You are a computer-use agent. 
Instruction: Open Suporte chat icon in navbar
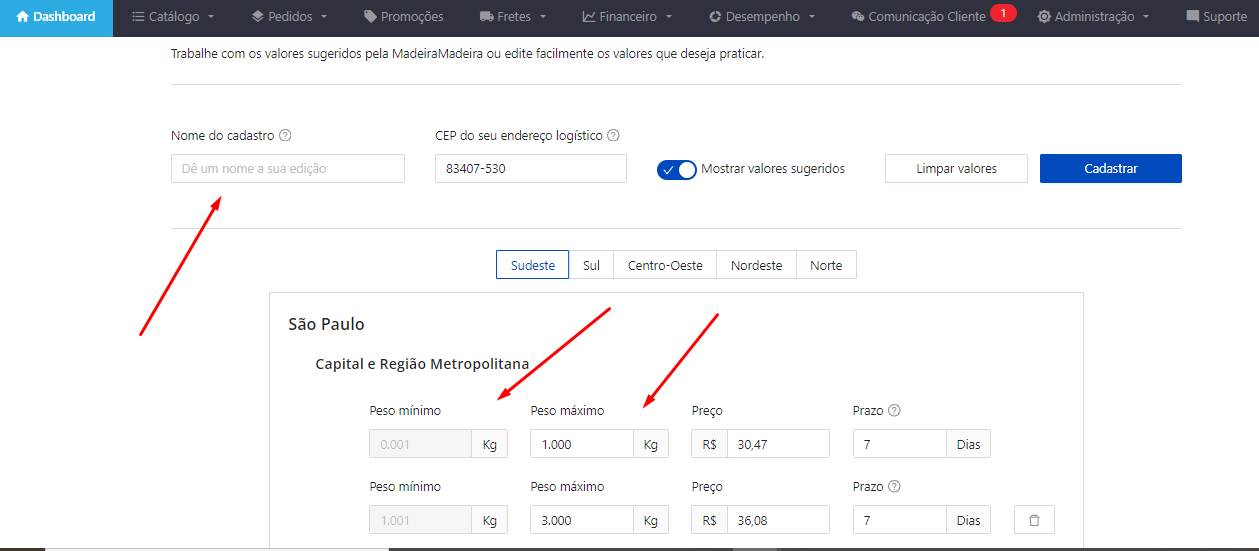pyautogui.click(x=1192, y=17)
